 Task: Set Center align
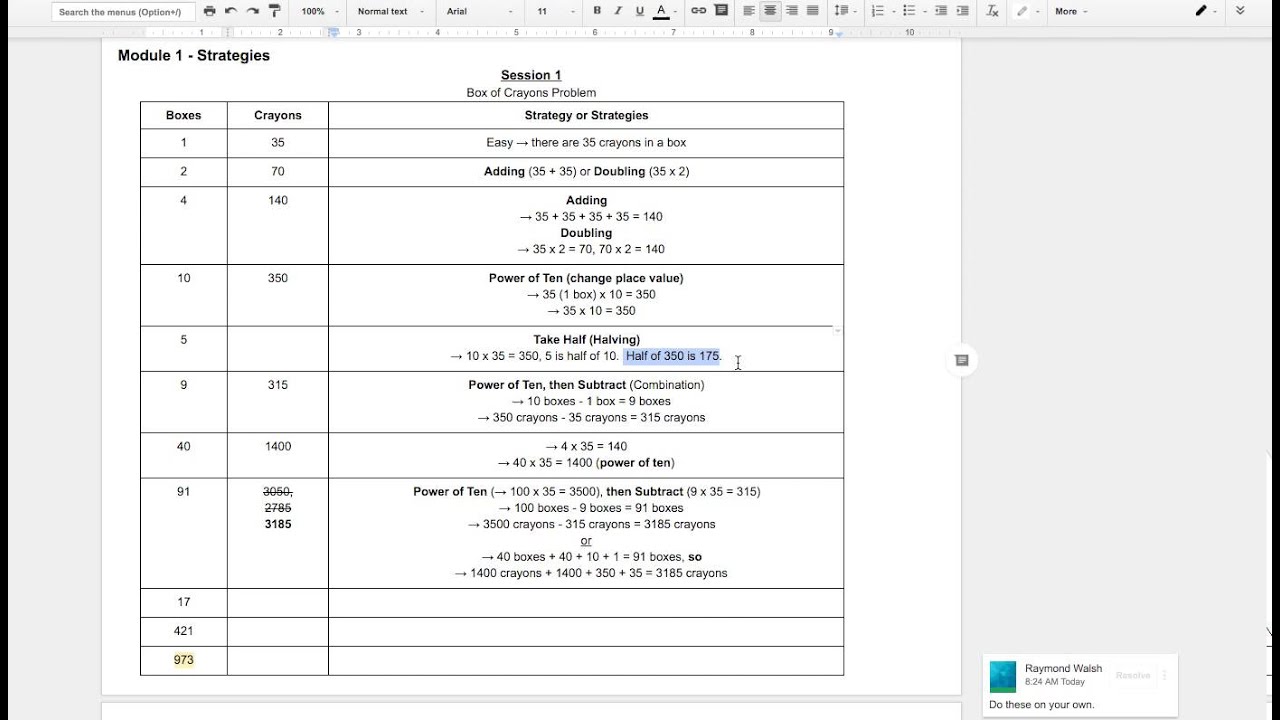pos(770,11)
